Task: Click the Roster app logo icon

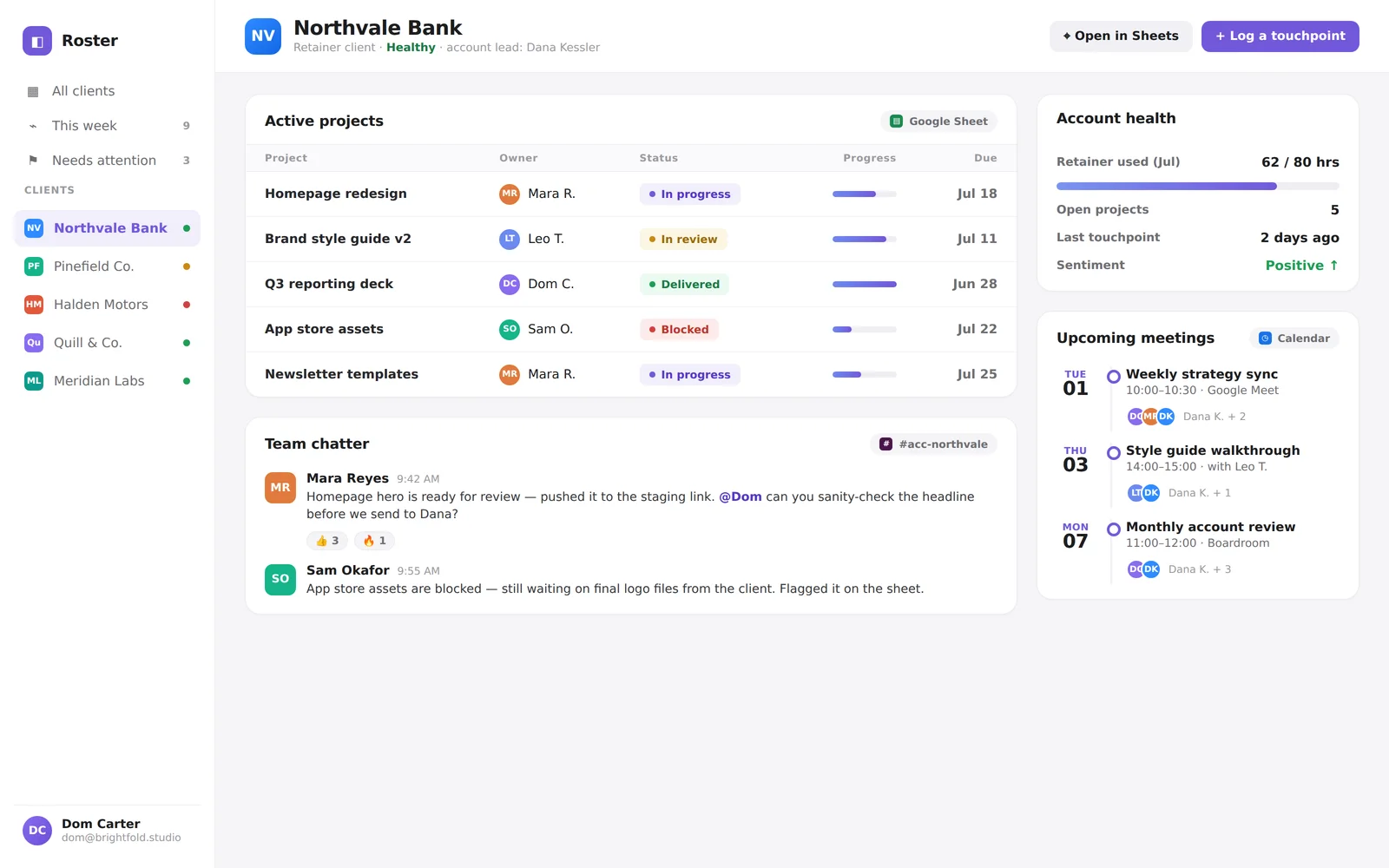Action: point(37,41)
